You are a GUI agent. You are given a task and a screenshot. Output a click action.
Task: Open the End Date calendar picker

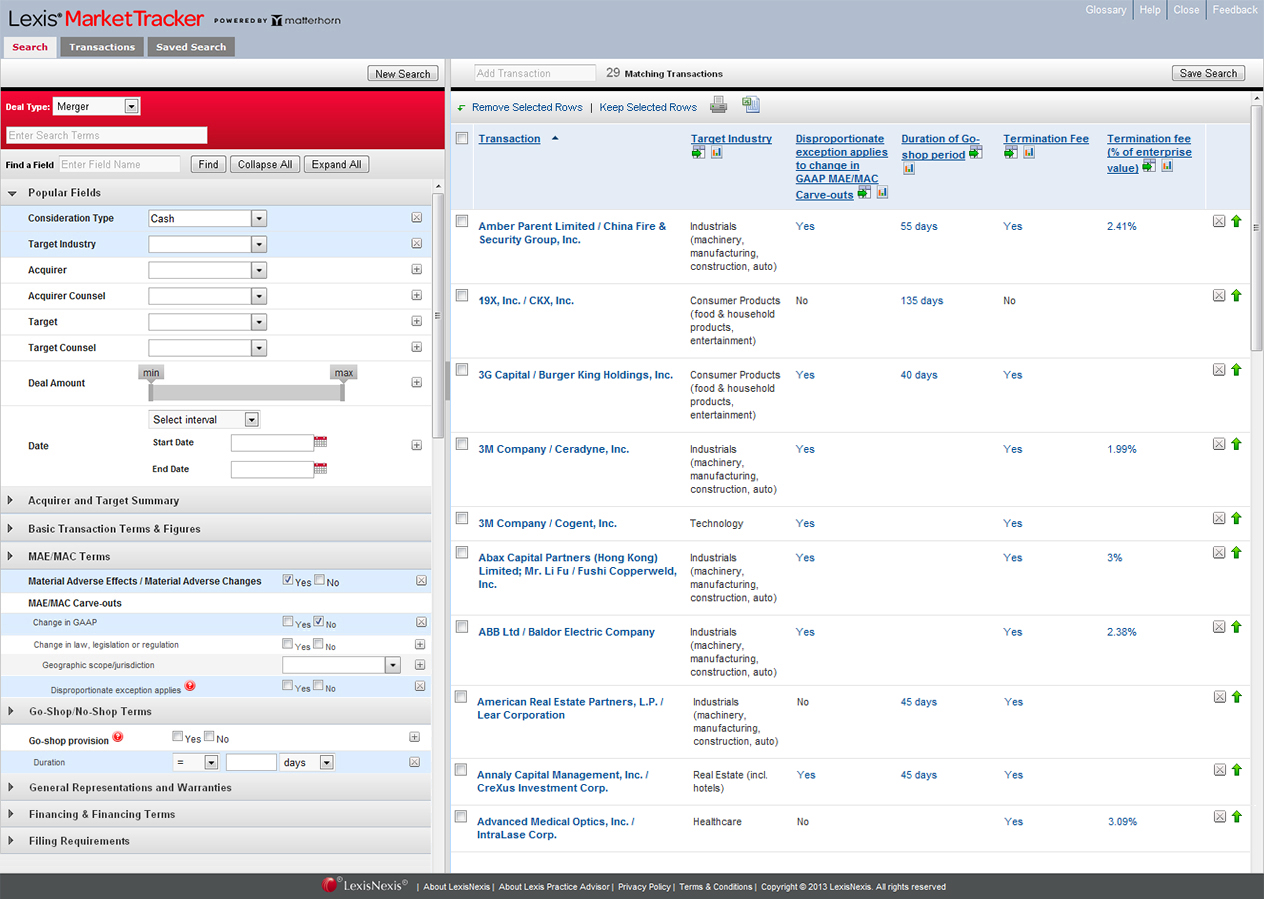(x=321, y=468)
